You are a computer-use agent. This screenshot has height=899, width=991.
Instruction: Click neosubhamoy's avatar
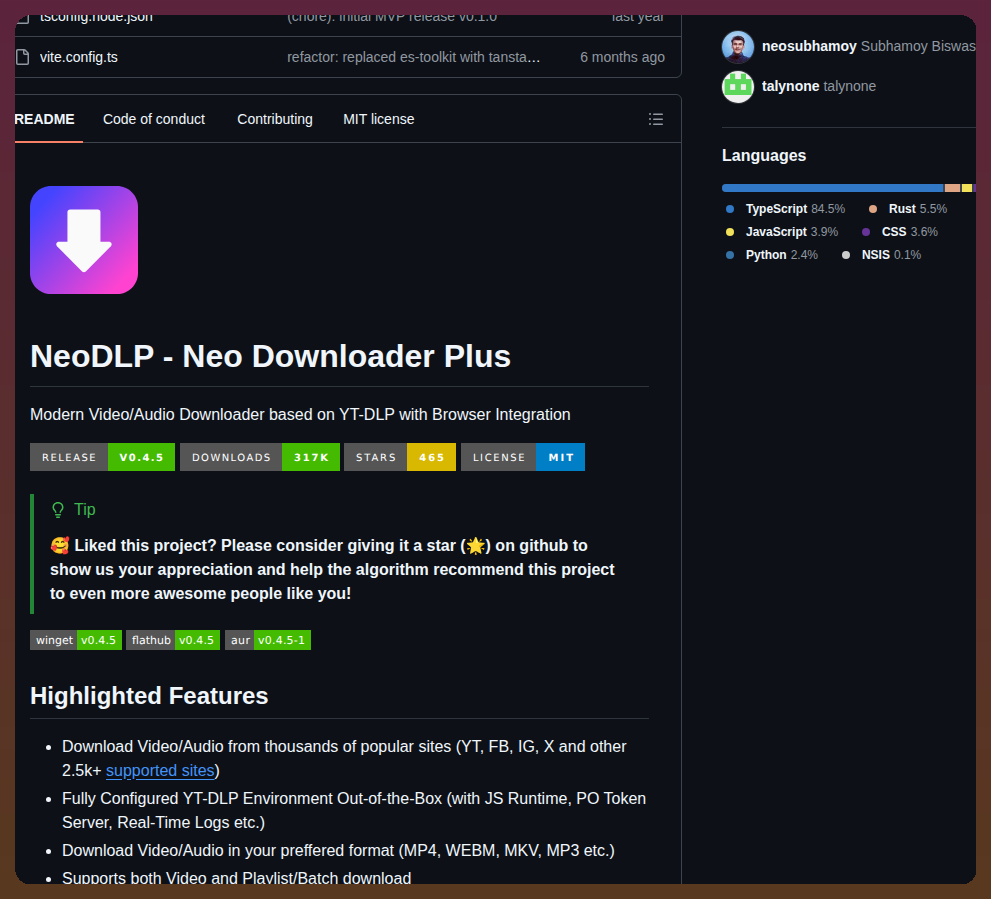738,47
